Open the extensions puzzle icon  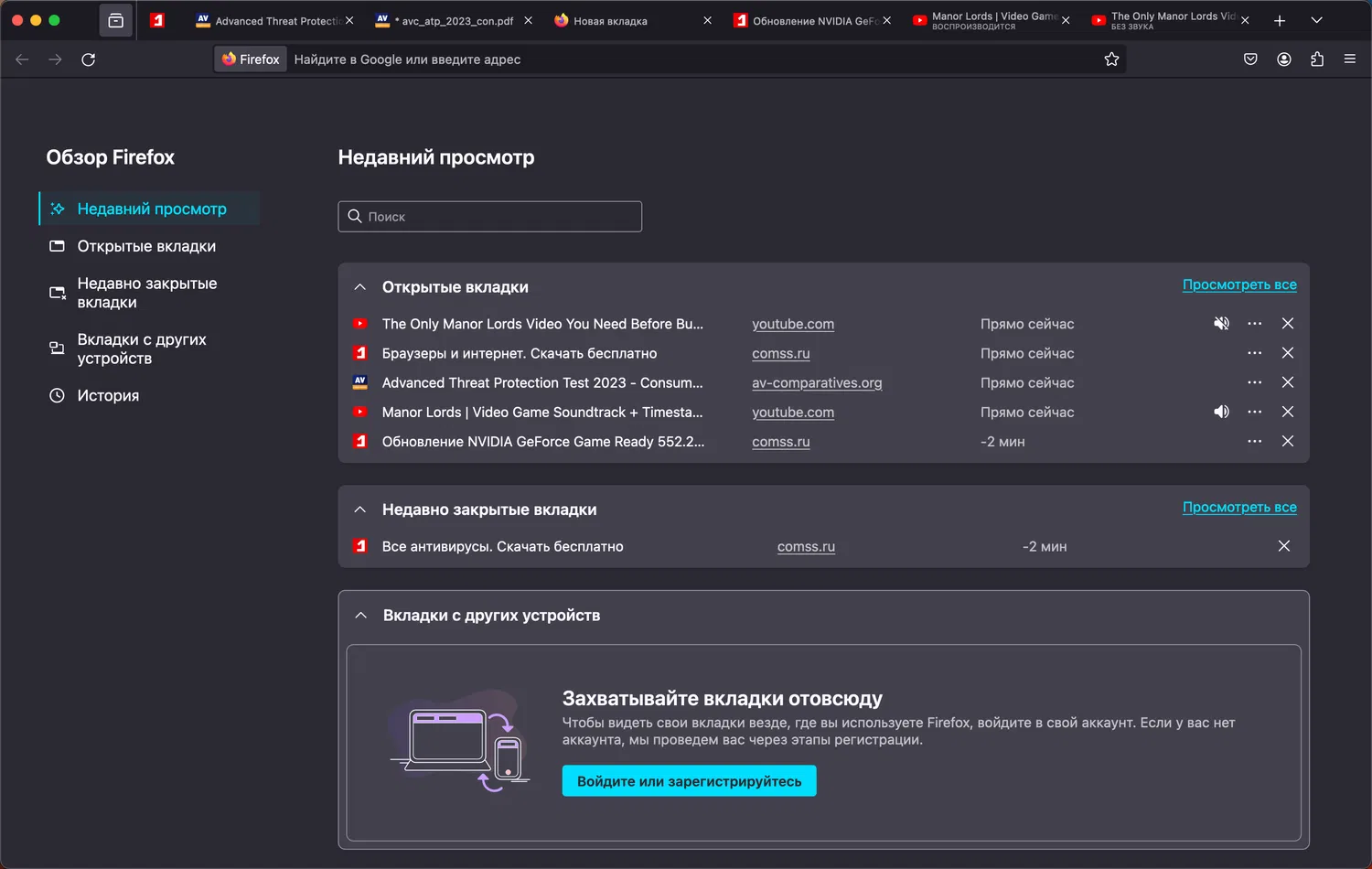pyautogui.click(x=1317, y=59)
